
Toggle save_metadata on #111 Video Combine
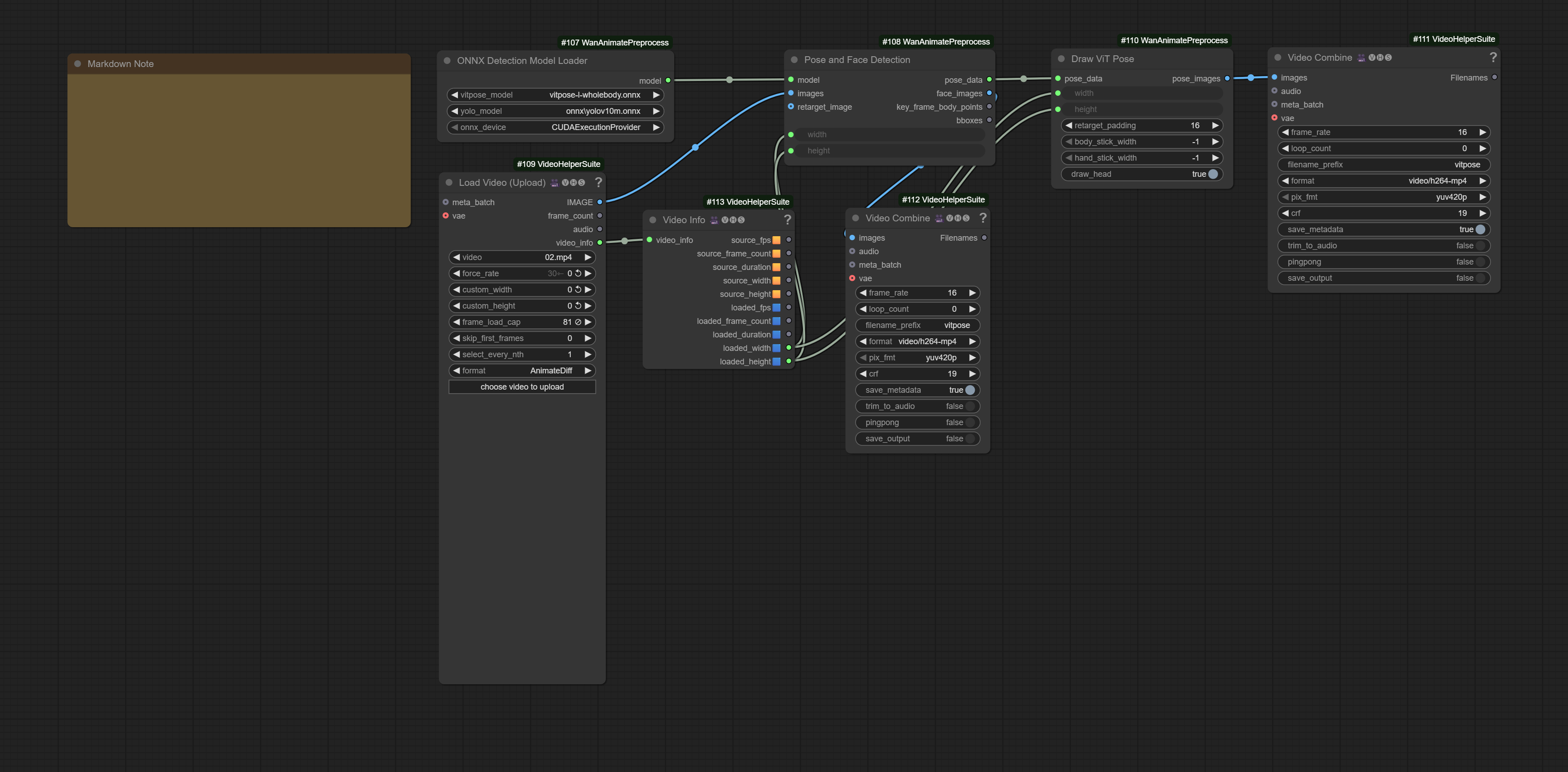[x=1384, y=229]
